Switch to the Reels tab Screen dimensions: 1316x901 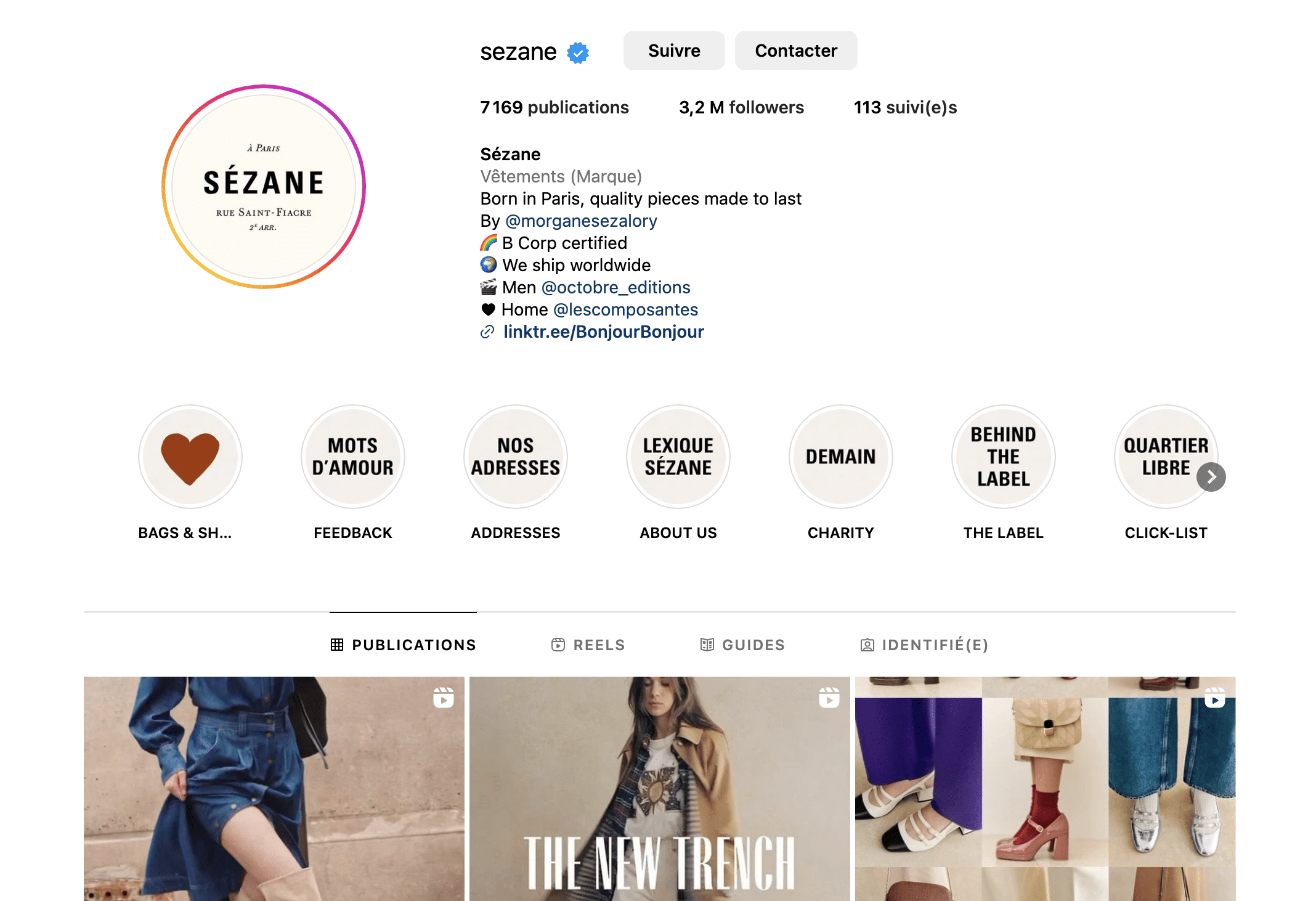click(588, 645)
